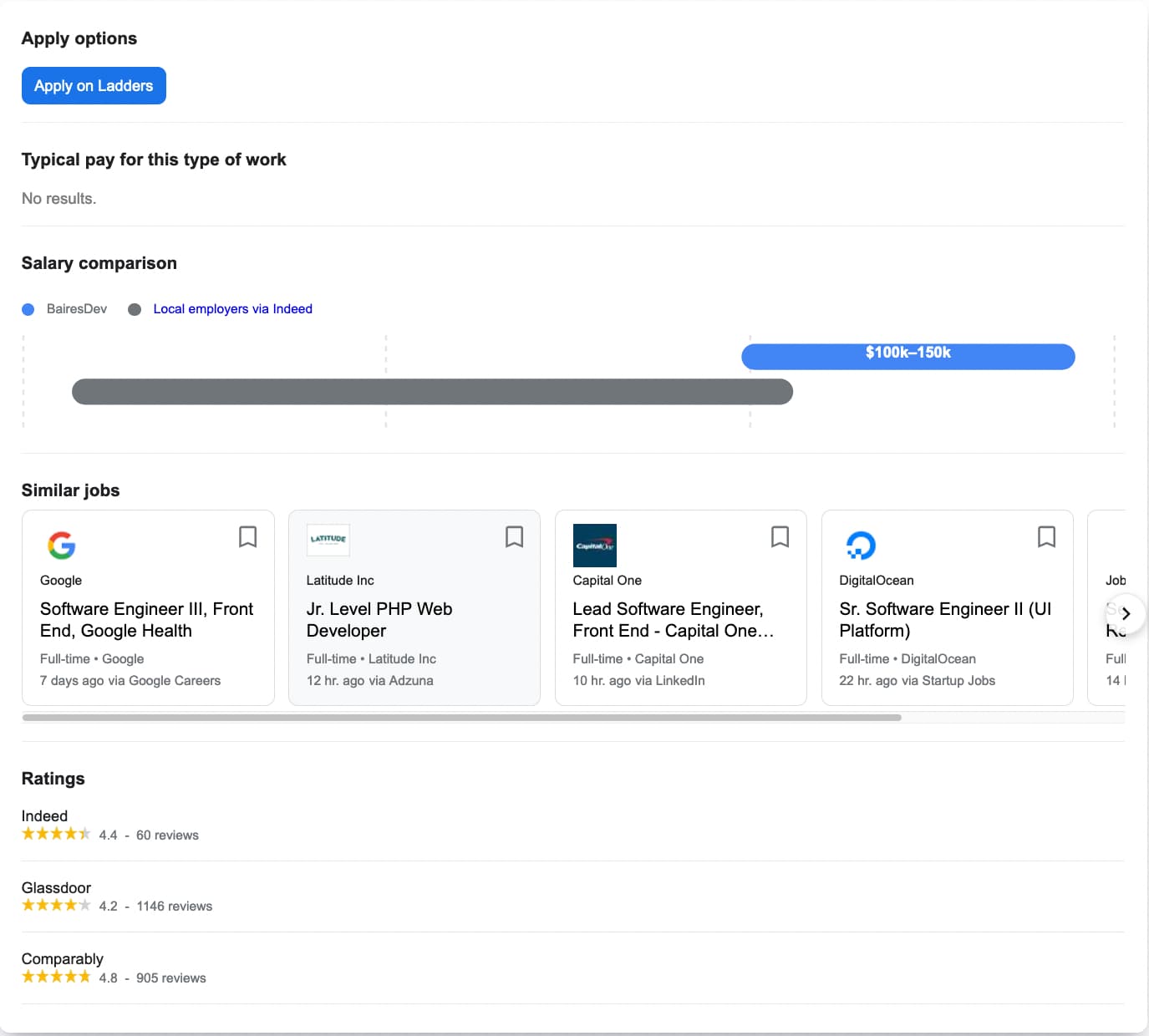Click the Latitude Inc logo
Image resolution: width=1149 pixels, height=1036 pixels.
(328, 540)
